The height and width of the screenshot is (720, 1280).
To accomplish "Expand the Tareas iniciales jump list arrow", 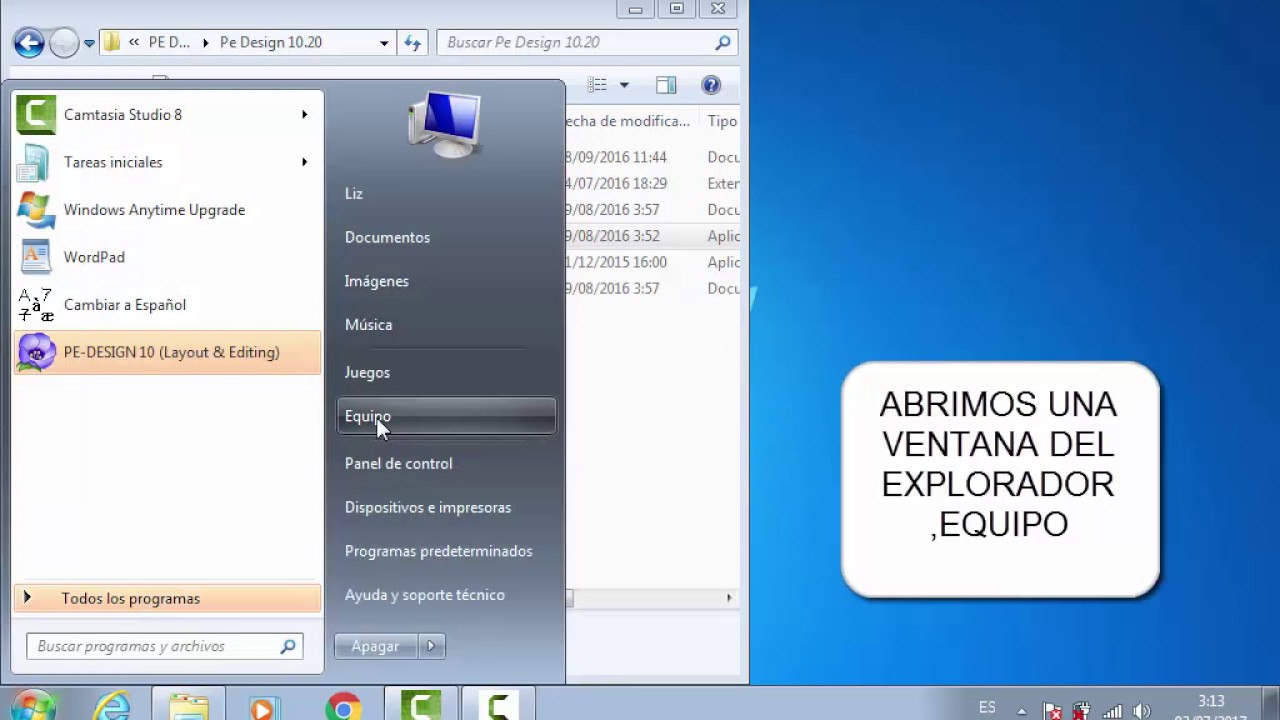I will (x=304, y=162).
